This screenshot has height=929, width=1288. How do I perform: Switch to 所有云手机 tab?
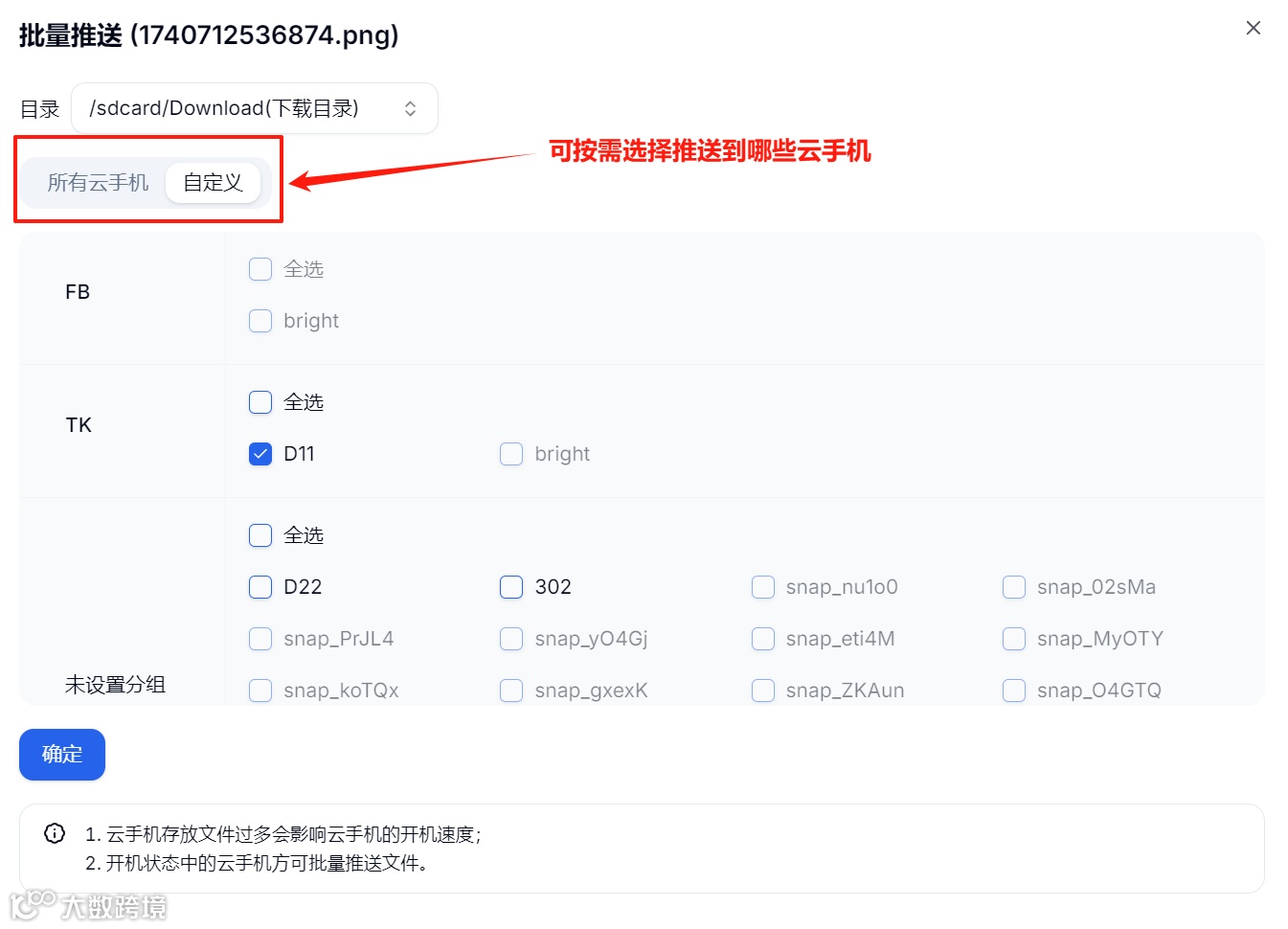98,182
